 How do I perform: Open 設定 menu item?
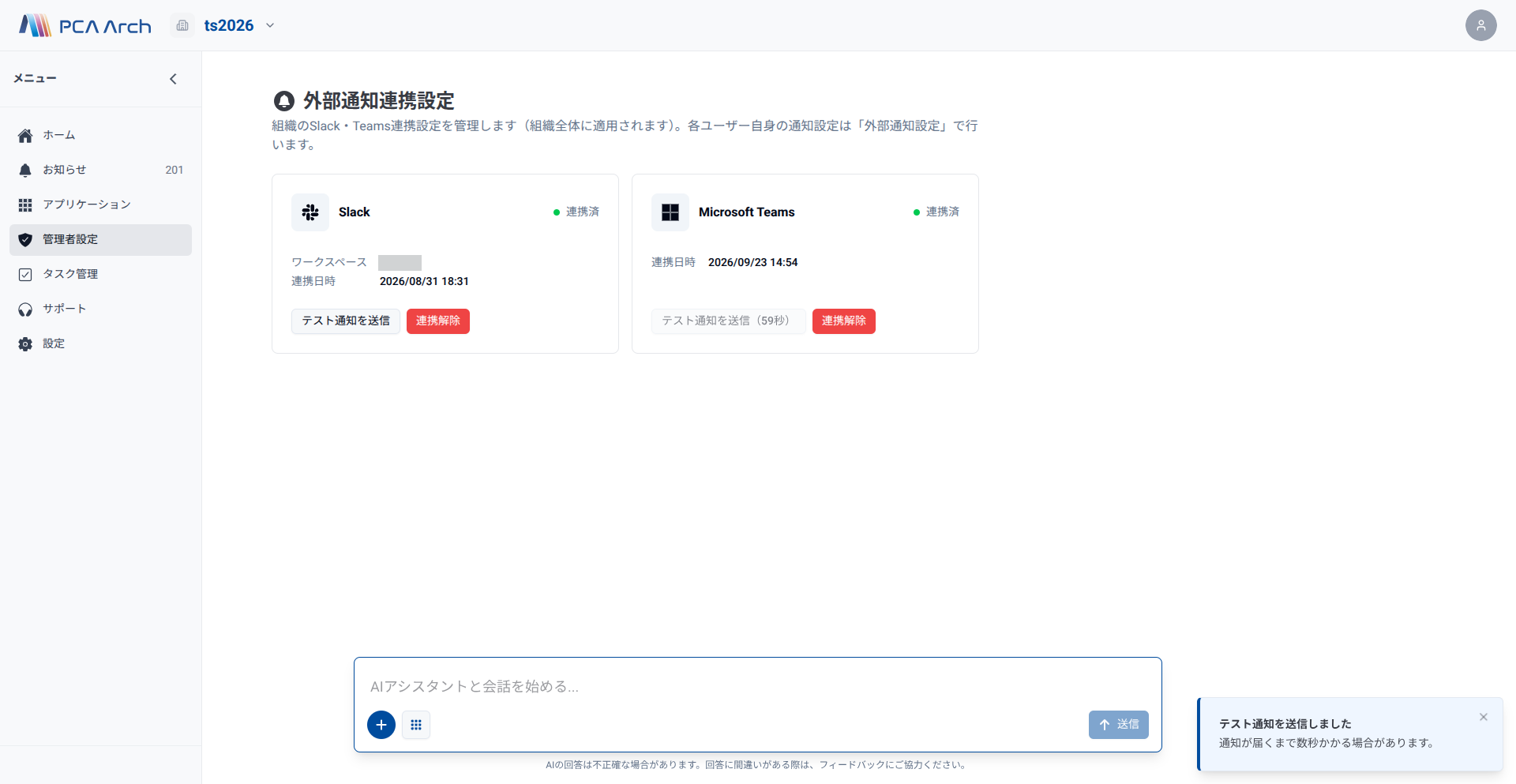point(100,344)
